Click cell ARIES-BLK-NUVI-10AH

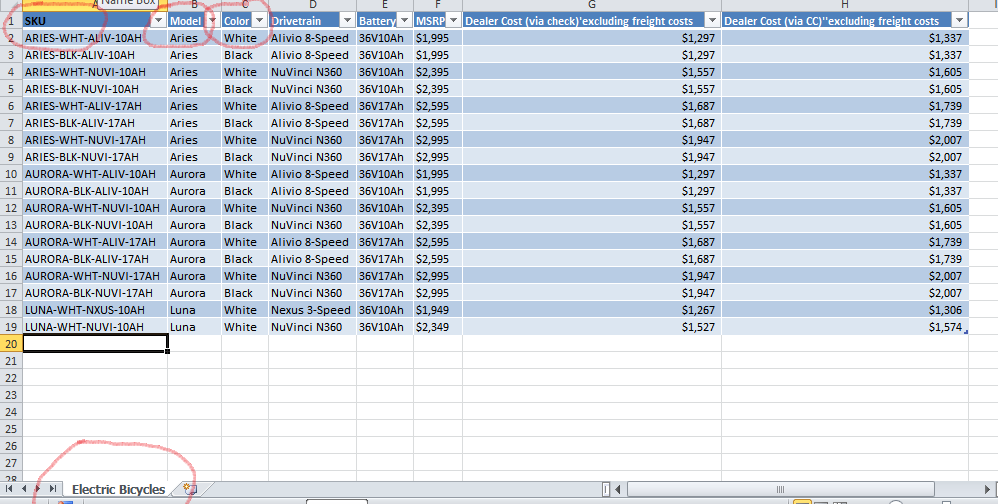pyautogui.click(x=95, y=89)
